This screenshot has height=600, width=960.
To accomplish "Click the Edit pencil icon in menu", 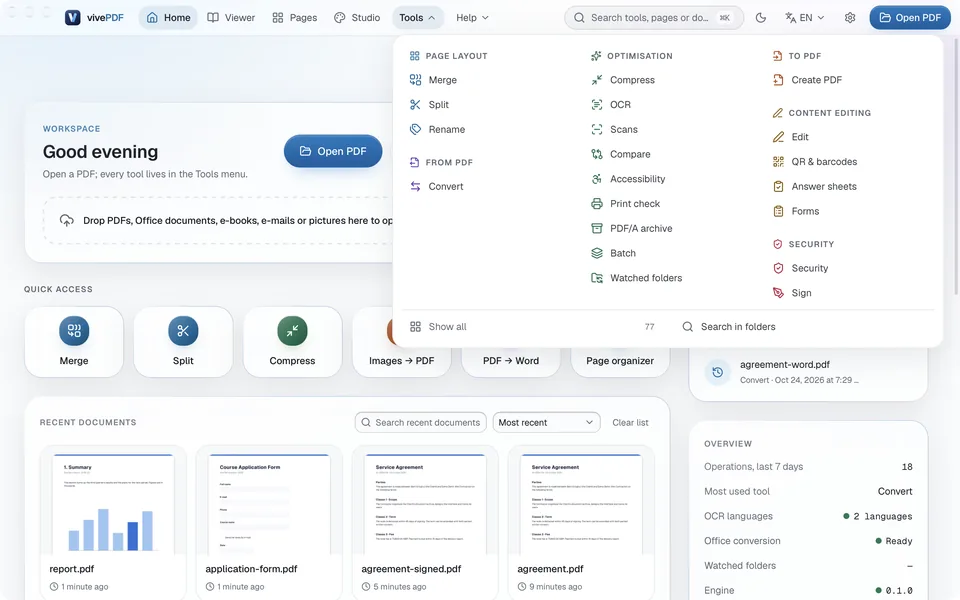I will 778,137.
